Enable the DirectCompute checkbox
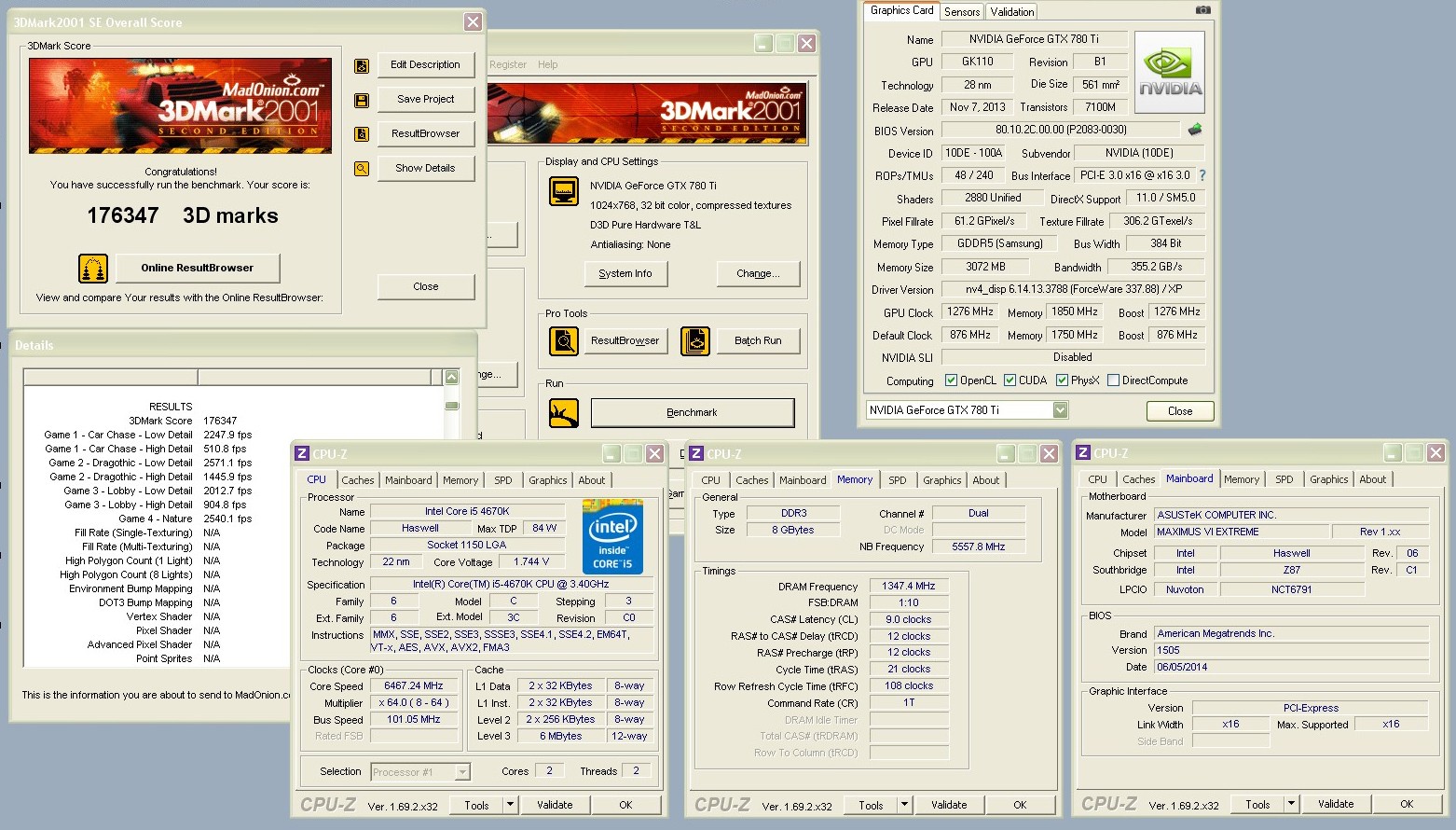This screenshot has height=830, width=1456. click(1113, 380)
